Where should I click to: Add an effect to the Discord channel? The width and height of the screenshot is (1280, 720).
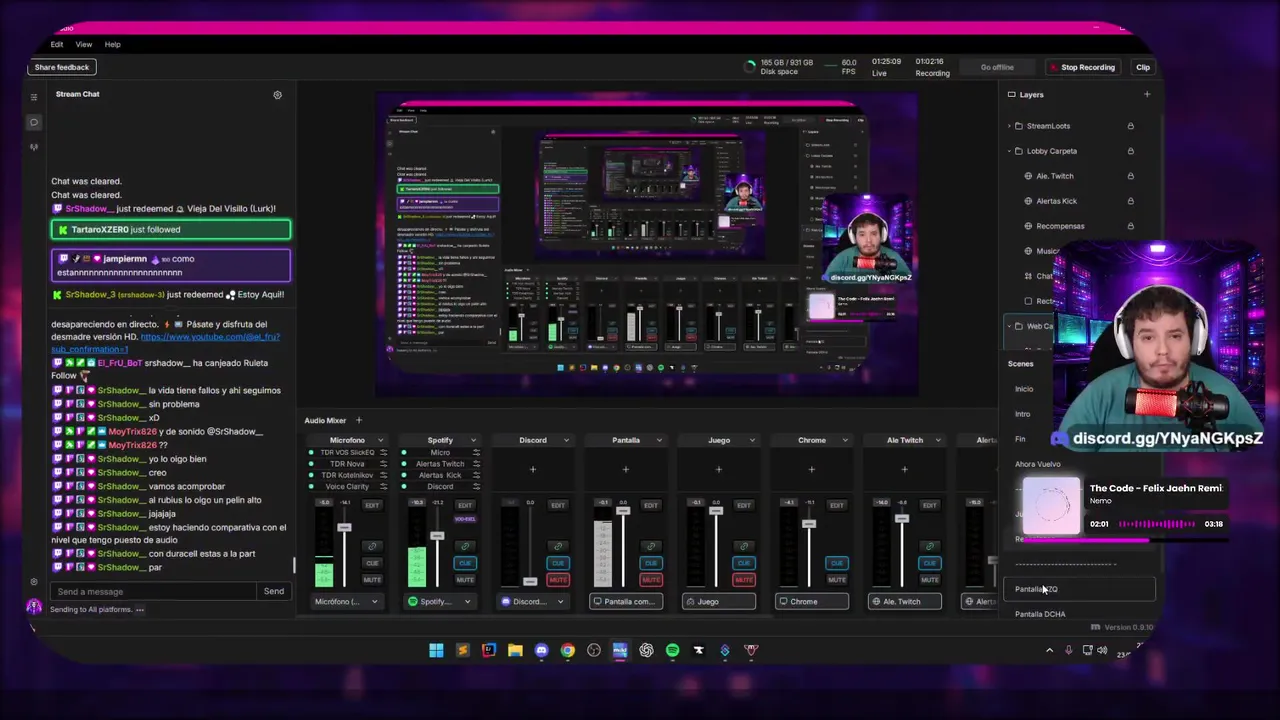tap(532, 469)
